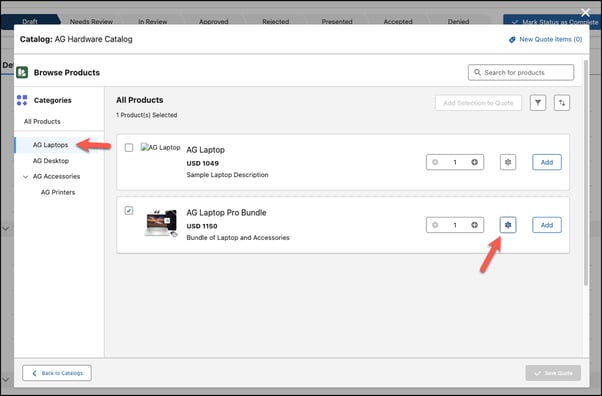Click the USD 1049 price text
Image resolution: width=602 pixels, height=396 pixels.
pos(202,163)
